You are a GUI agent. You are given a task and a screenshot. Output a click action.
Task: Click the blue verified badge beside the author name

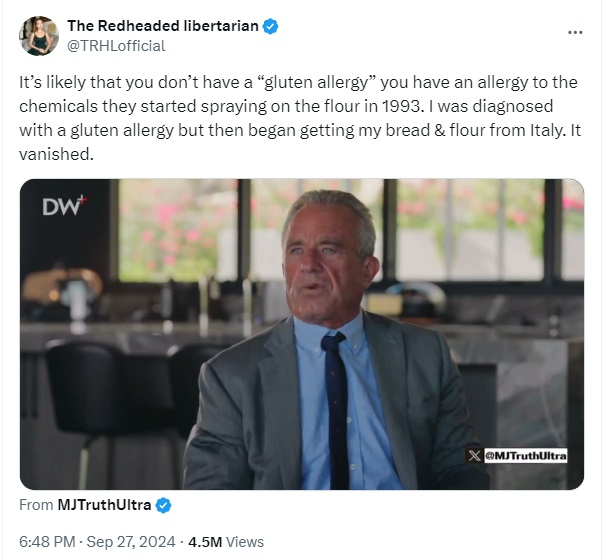pos(271,26)
